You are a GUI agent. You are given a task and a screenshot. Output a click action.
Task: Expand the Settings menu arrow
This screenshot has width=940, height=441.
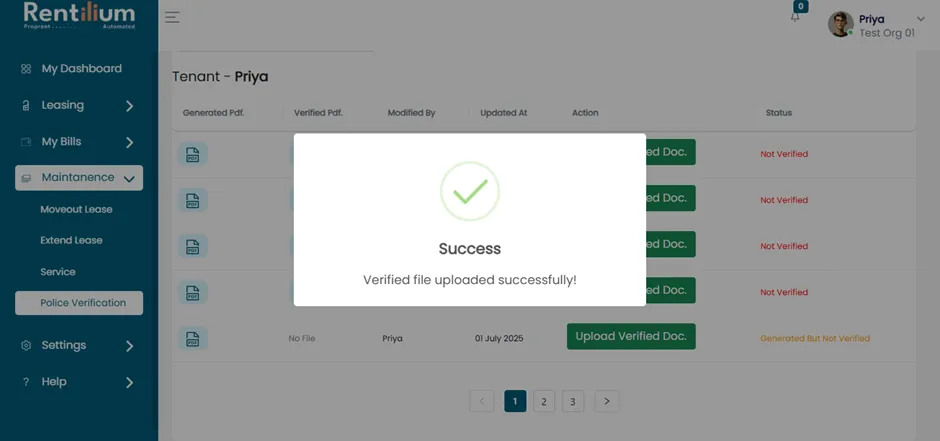(x=129, y=346)
